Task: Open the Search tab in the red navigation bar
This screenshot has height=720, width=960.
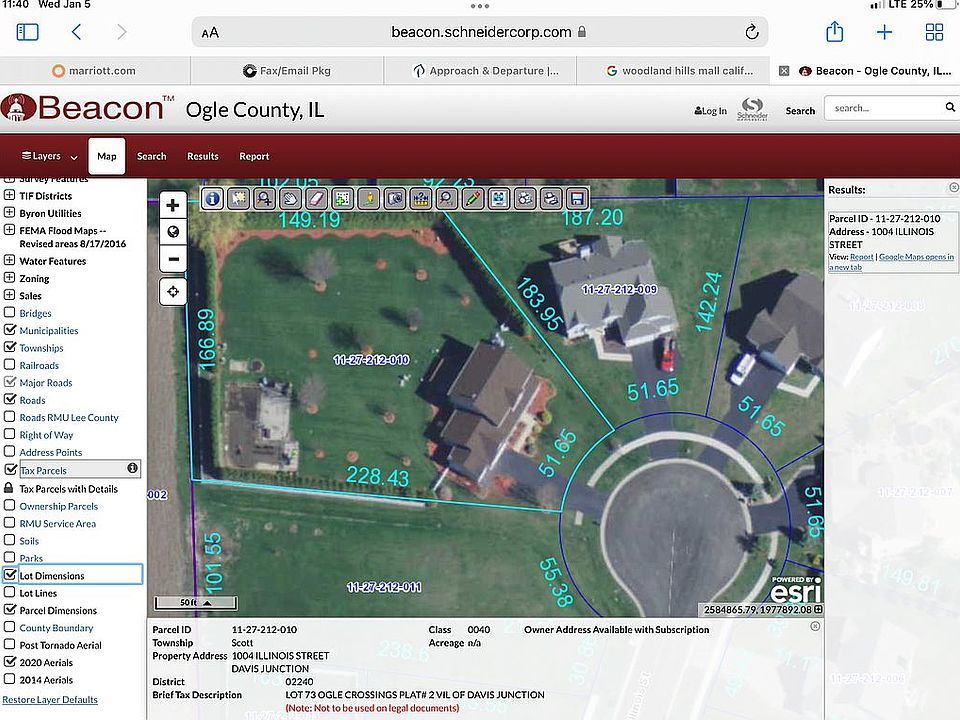Action: click(152, 156)
